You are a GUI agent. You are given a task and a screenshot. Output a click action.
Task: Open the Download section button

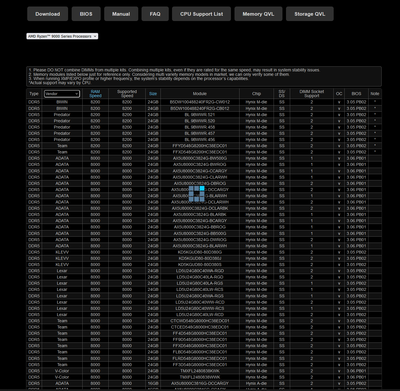[x=48, y=14]
